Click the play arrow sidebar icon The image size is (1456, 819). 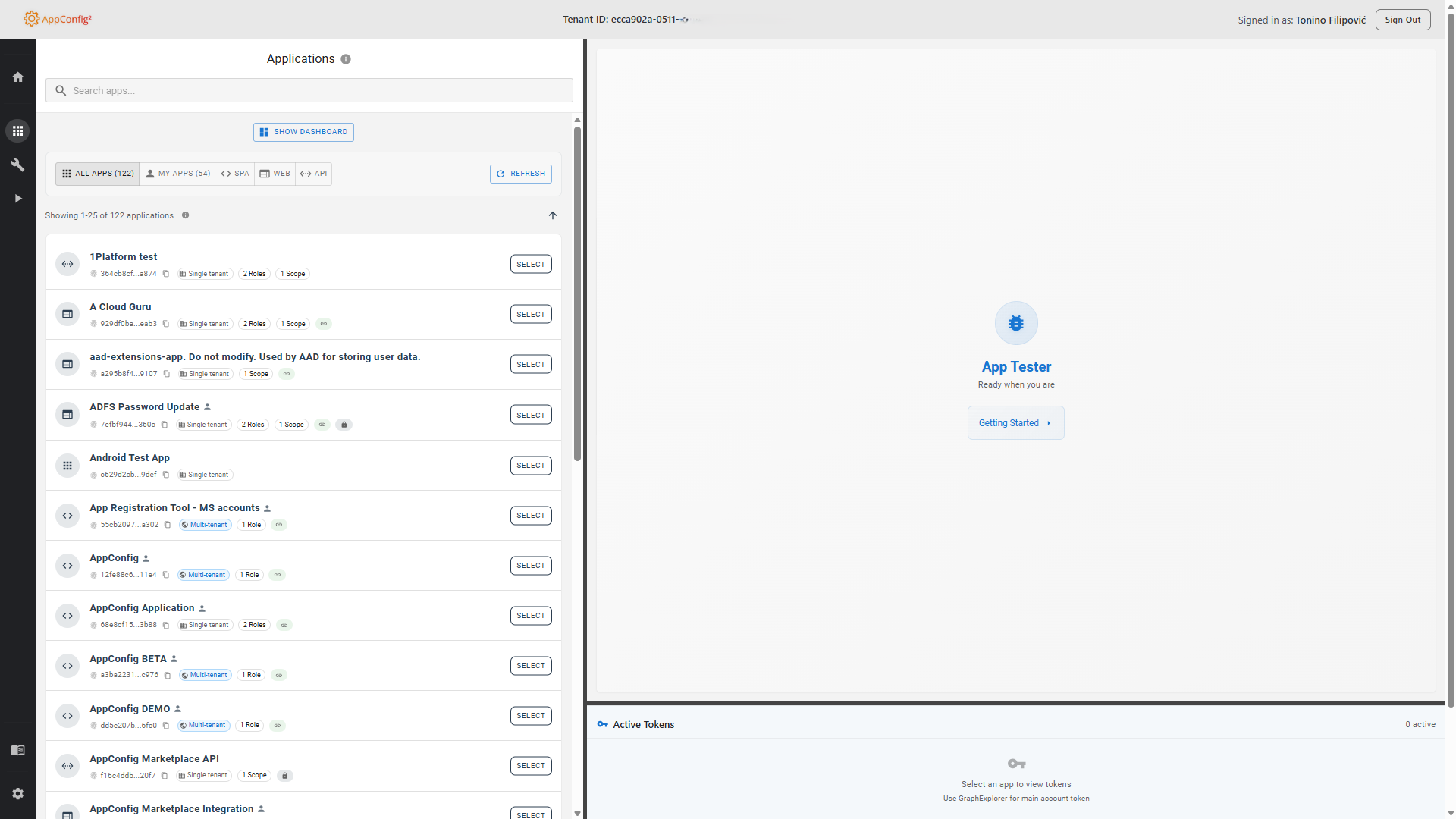point(17,199)
